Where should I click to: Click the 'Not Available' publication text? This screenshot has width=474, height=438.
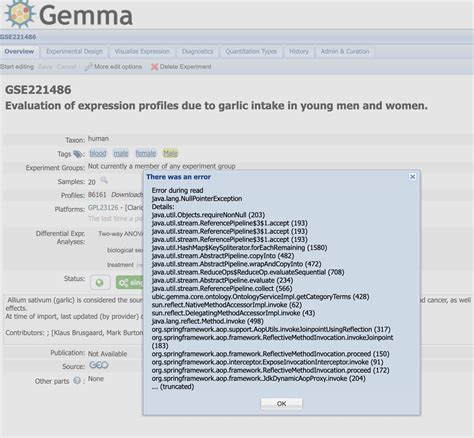(x=107, y=354)
